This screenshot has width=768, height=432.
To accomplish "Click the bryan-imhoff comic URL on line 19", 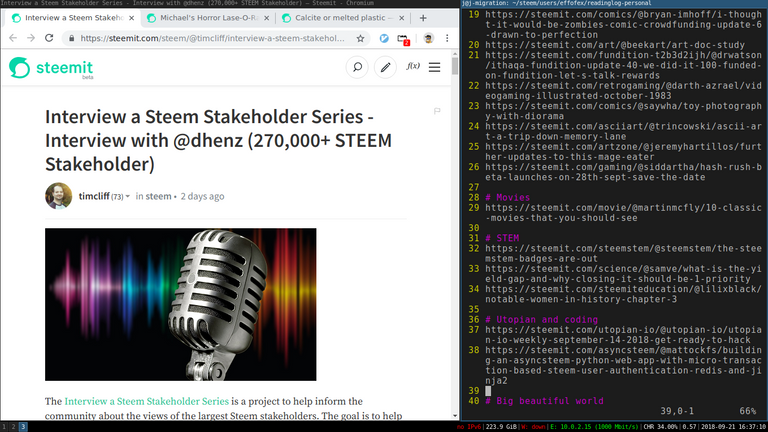I will (623, 24).
